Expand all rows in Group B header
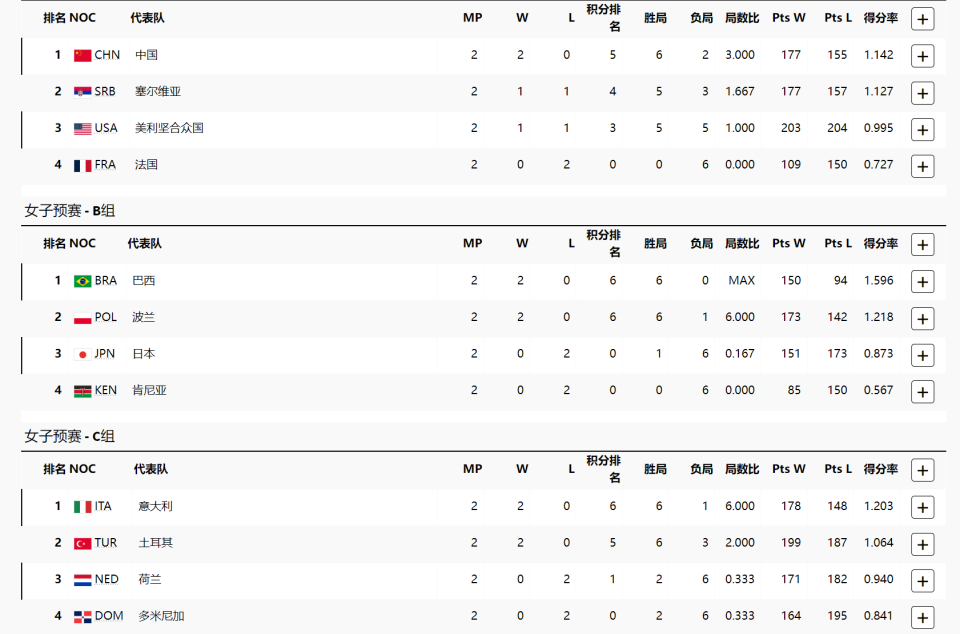Viewport: 960px width, 634px height. coord(922,245)
